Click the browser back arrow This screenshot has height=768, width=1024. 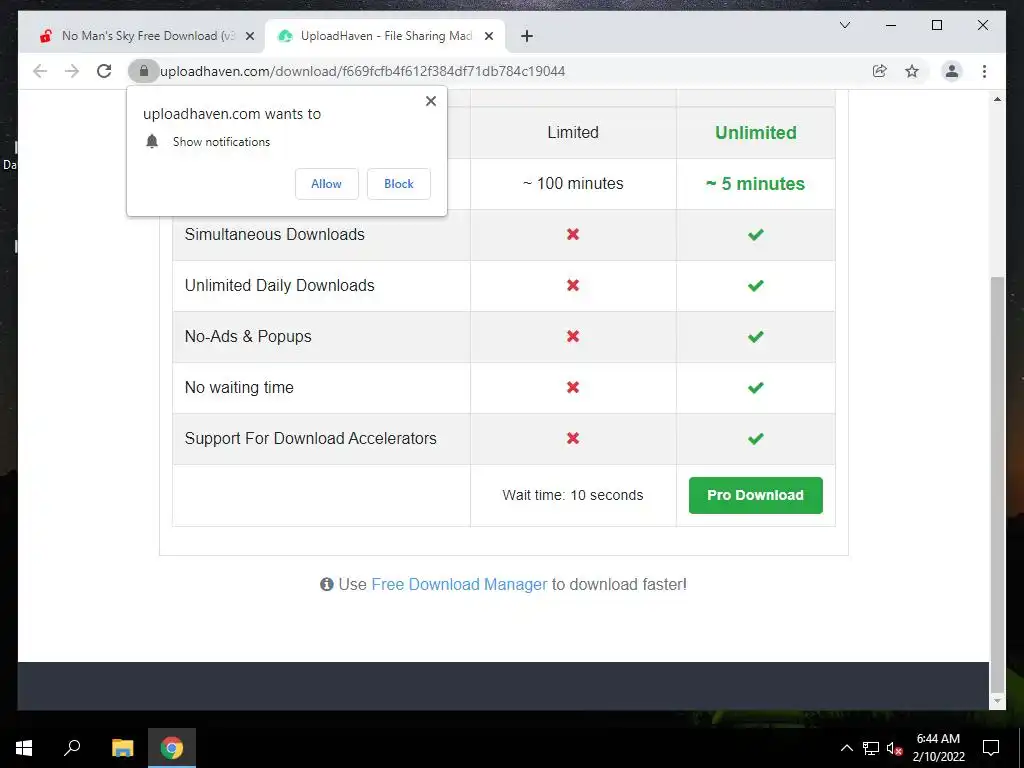40,71
